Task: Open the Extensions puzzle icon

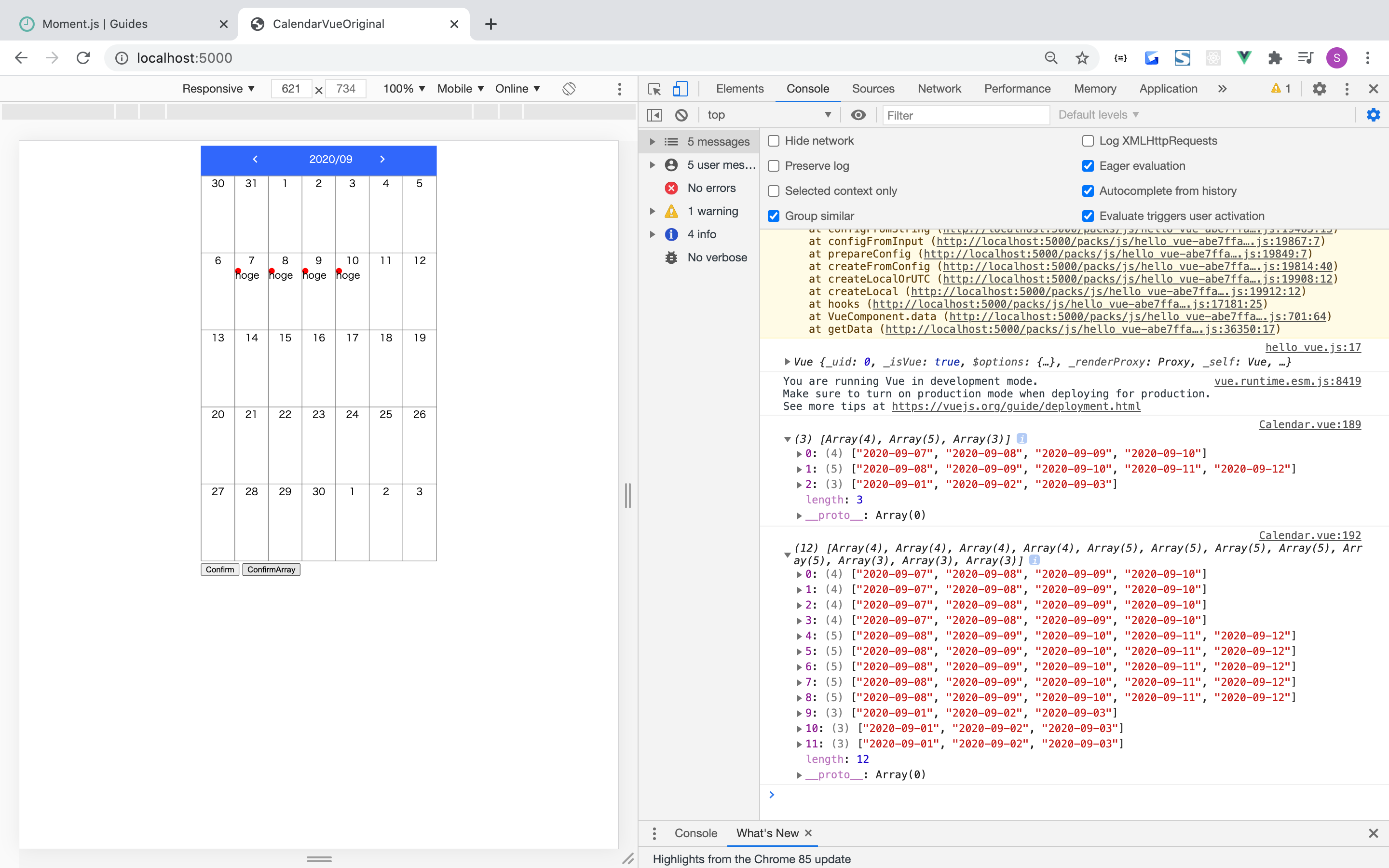Action: [1275, 58]
